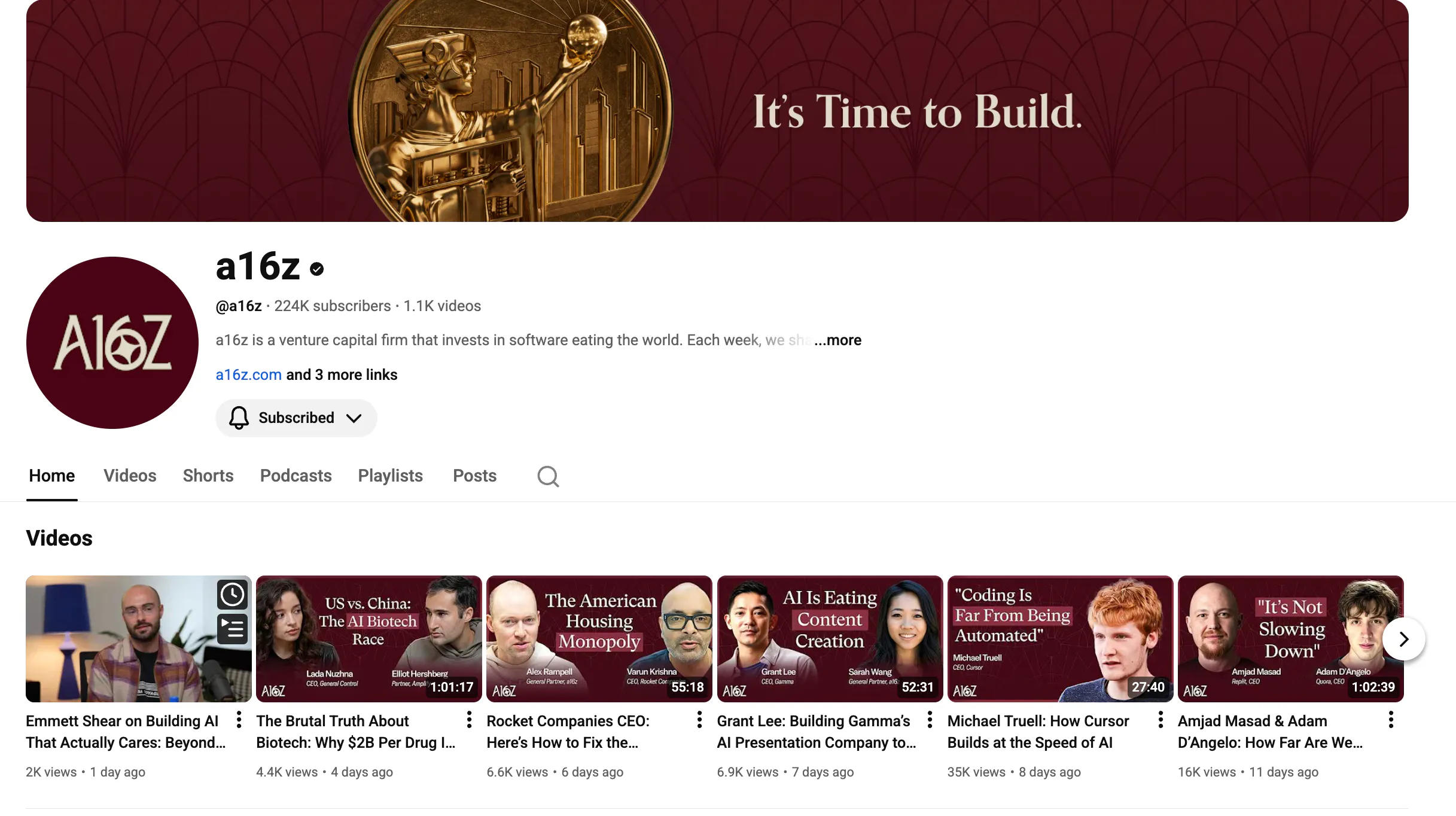Go to the Playlists tab

[x=390, y=476]
